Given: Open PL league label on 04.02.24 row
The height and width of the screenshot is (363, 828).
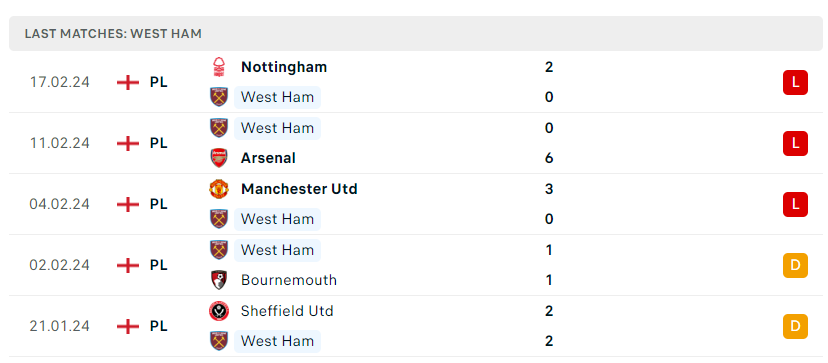Looking at the screenshot, I should click(x=158, y=204).
